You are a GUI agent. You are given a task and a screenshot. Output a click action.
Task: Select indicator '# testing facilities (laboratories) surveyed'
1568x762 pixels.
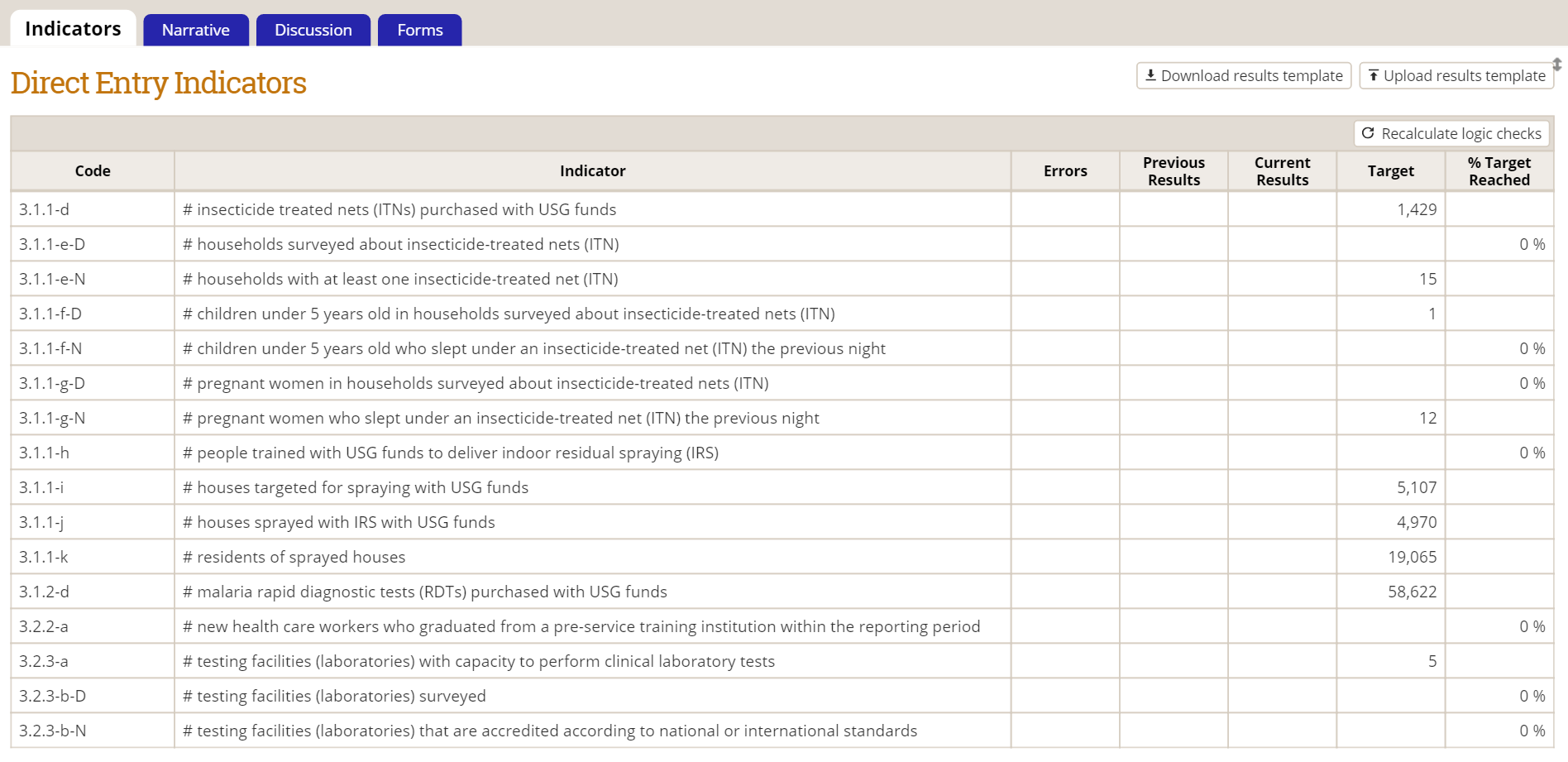pyautogui.click(x=334, y=696)
